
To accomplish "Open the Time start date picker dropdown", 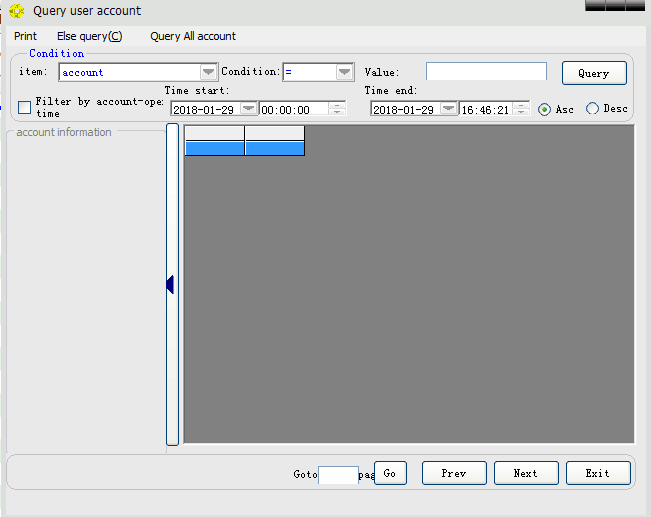I will (249, 108).
